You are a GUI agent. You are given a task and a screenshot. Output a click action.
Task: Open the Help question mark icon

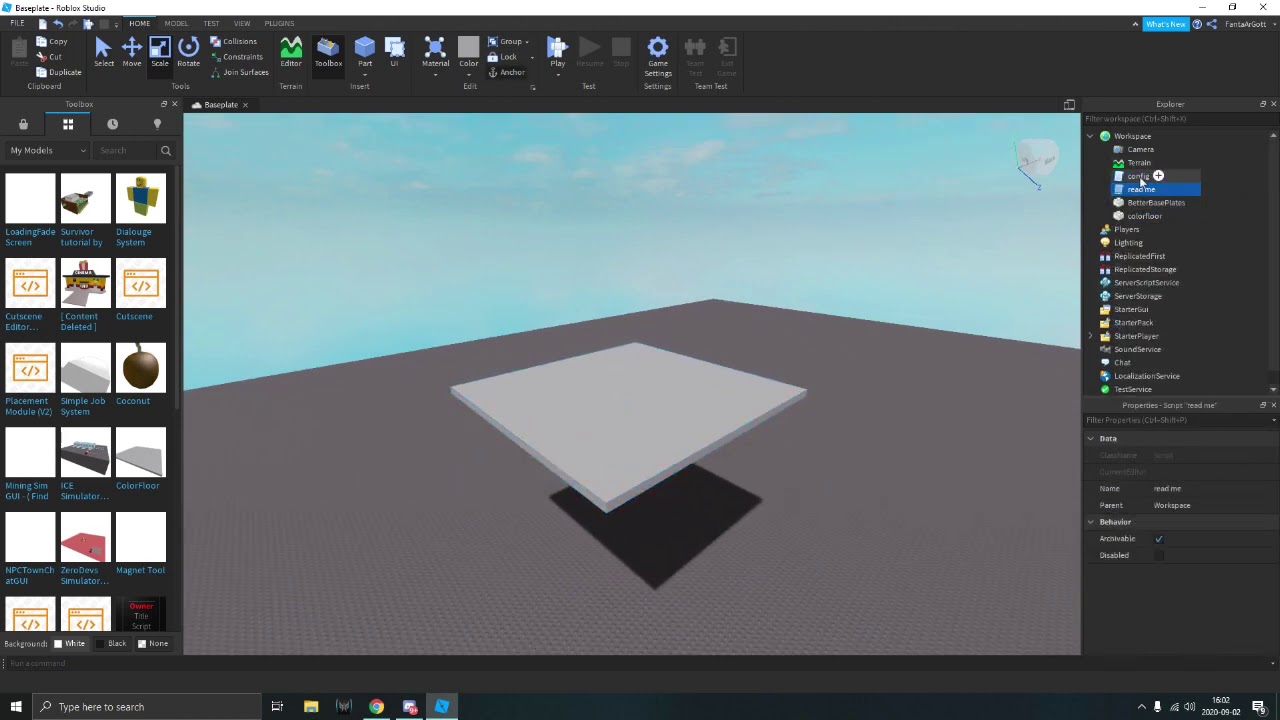[1197, 24]
